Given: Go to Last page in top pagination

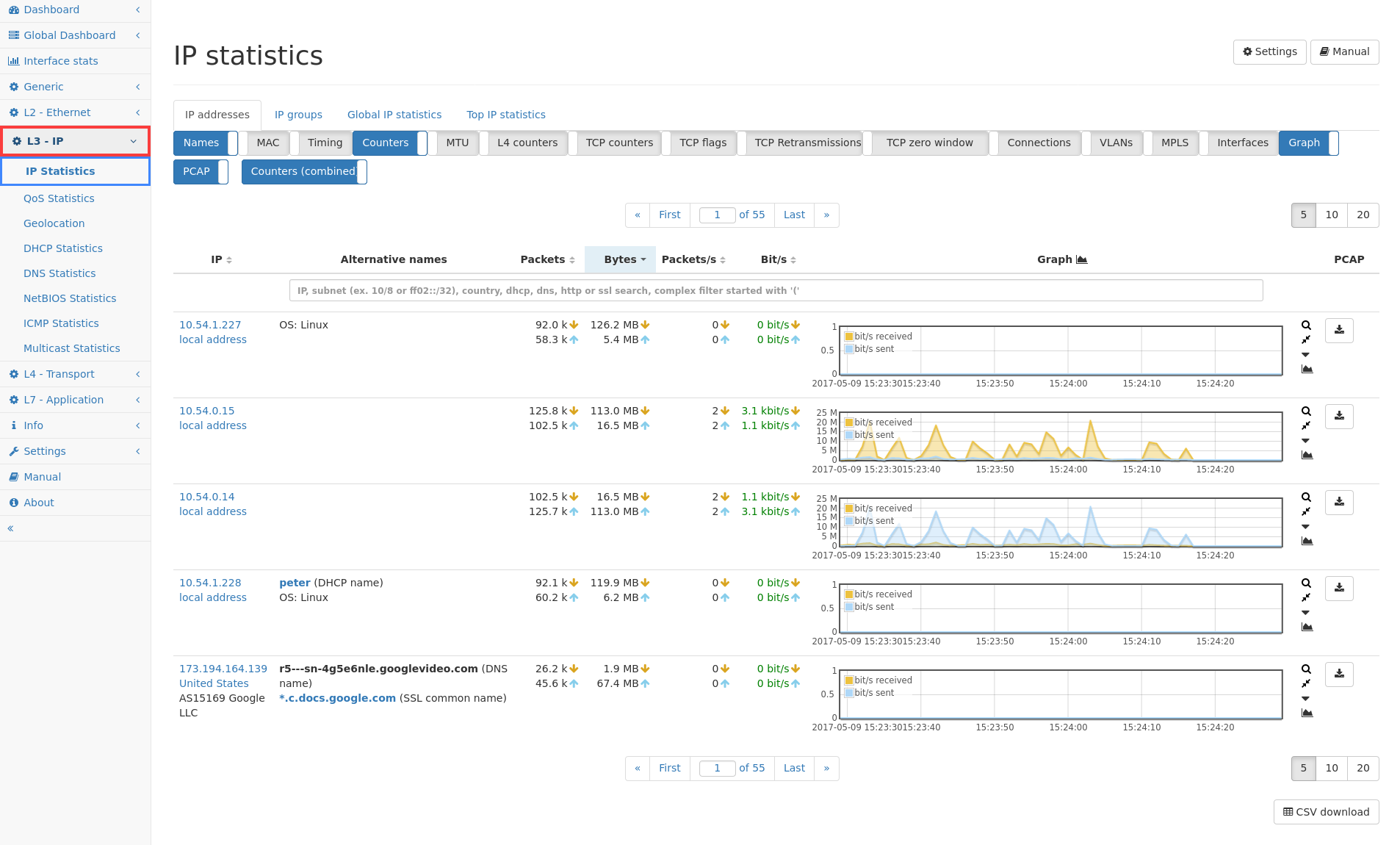Looking at the screenshot, I should tap(794, 215).
